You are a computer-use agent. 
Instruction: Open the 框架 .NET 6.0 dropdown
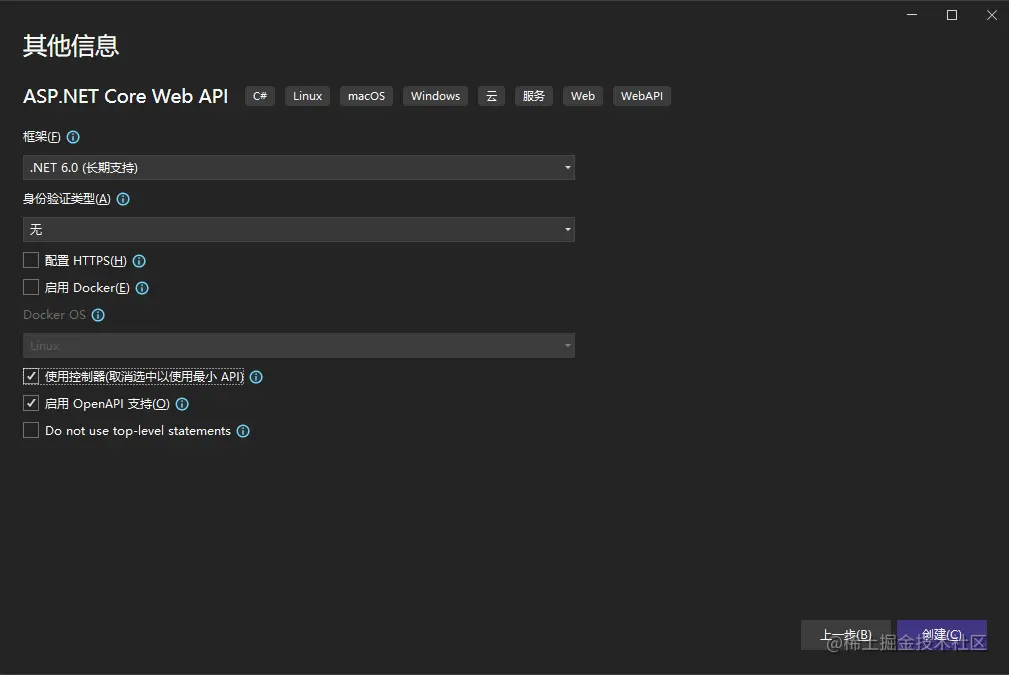(299, 167)
